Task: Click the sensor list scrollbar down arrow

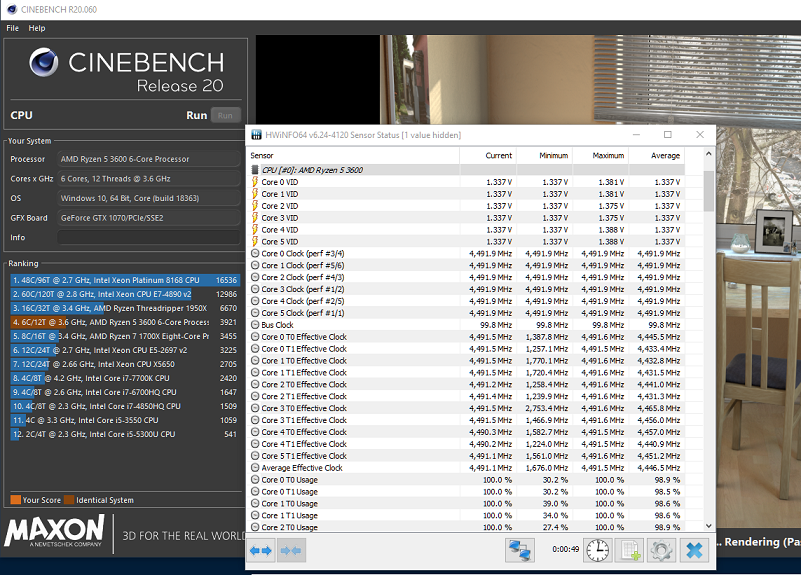Action: click(709, 526)
